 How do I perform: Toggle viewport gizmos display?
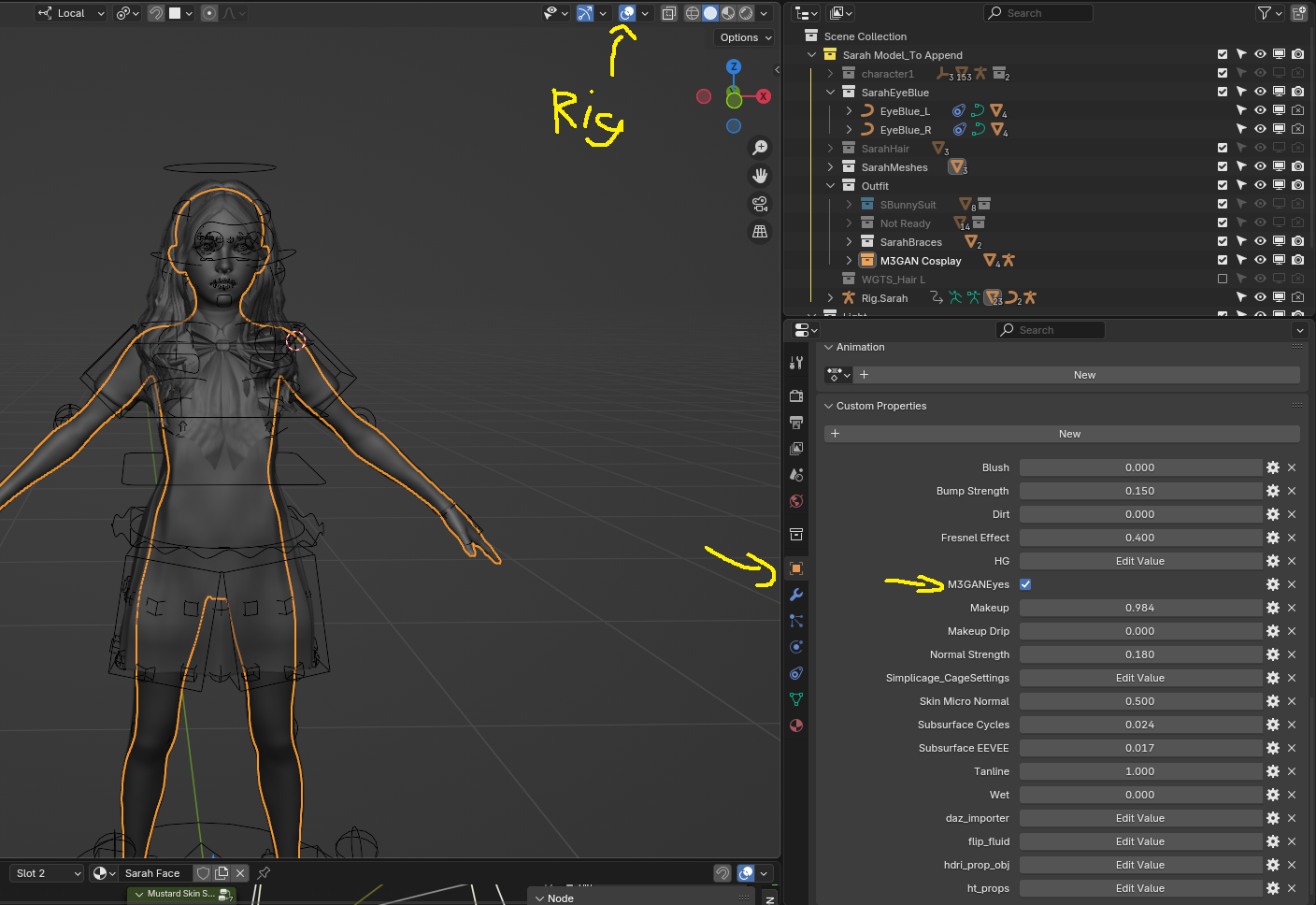584,13
